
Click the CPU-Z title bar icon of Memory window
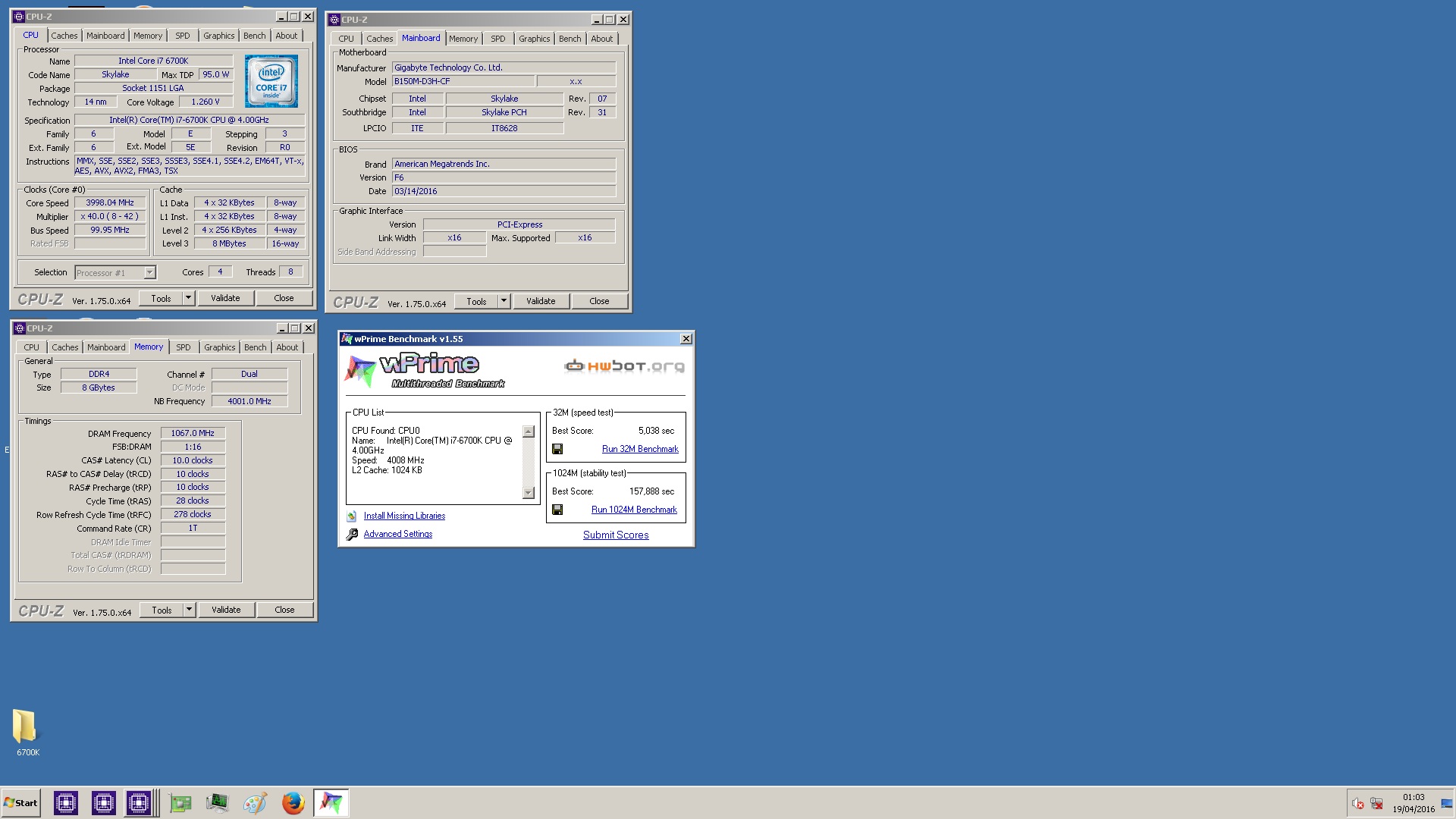(x=20, y=328)
